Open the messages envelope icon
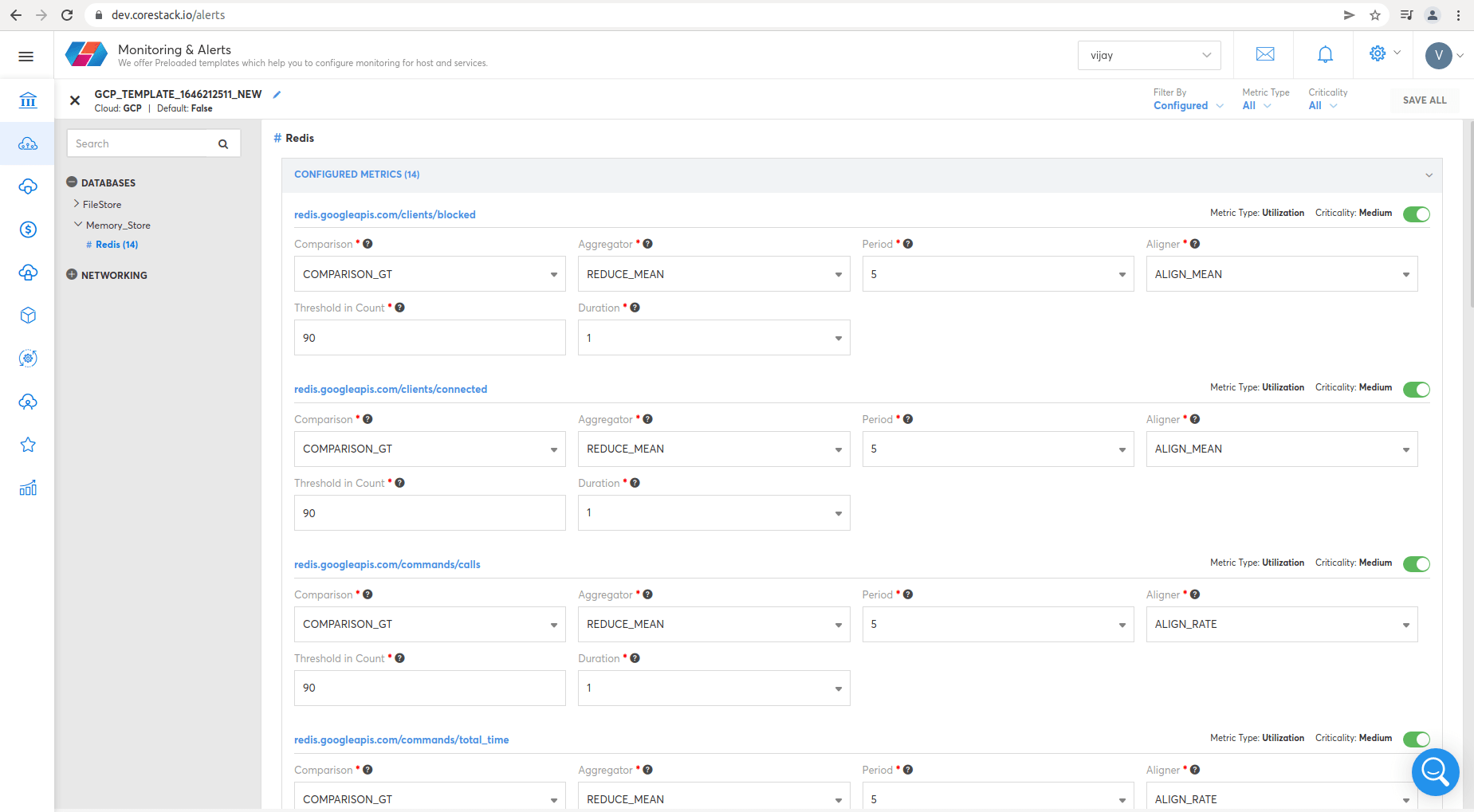Screen dimensions: 1474x812 click(x=1264, y=54)
